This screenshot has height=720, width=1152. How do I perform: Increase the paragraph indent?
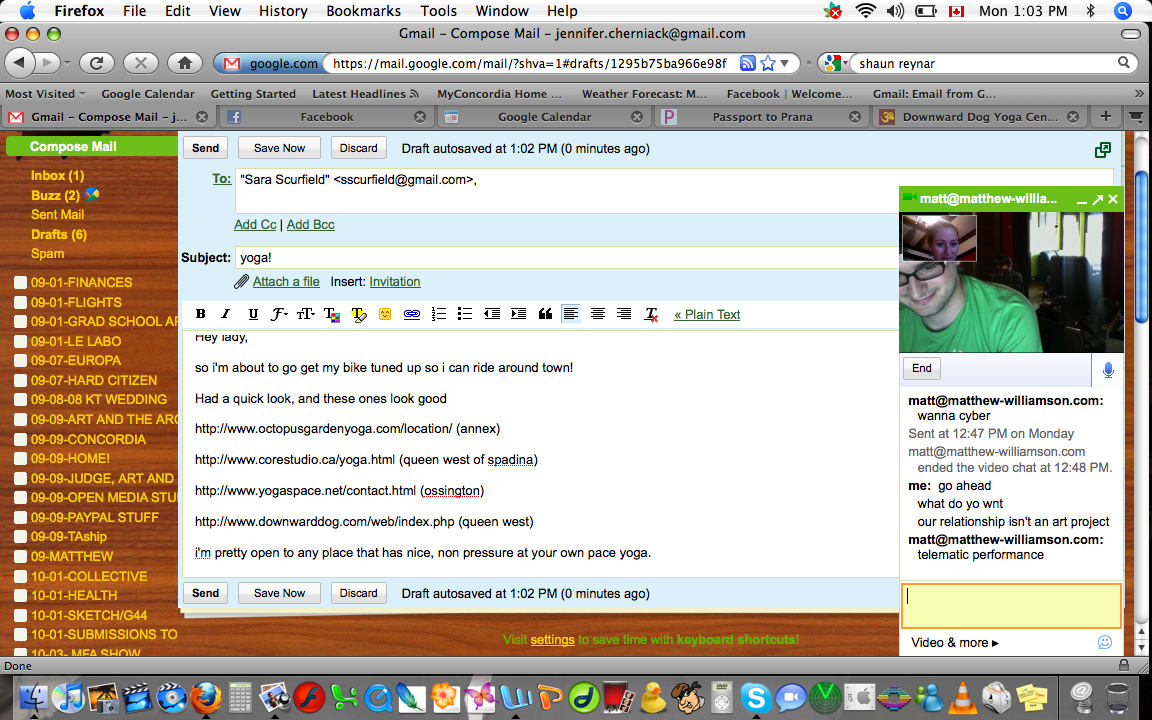point(519,314)
